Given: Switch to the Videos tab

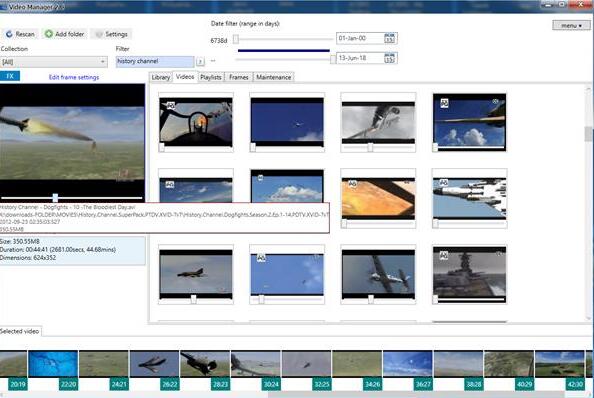Looking at the screenshot, I should coord(185,77).
